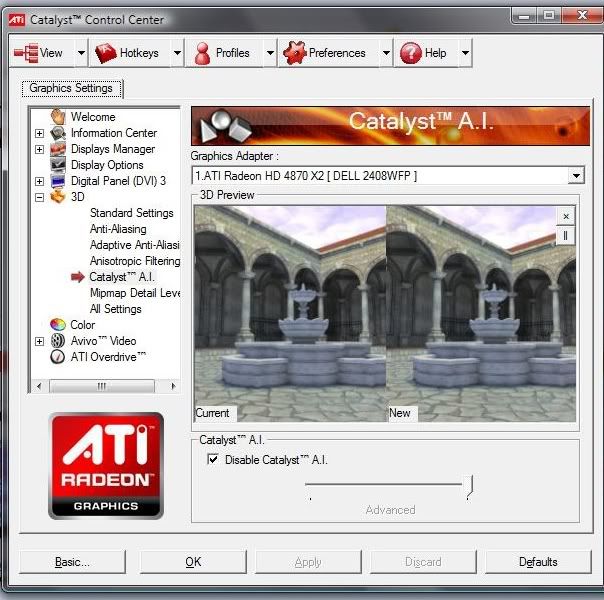Pause the 3D preview animation
Viewport: 604px width, 600px height.
(565, 236)
